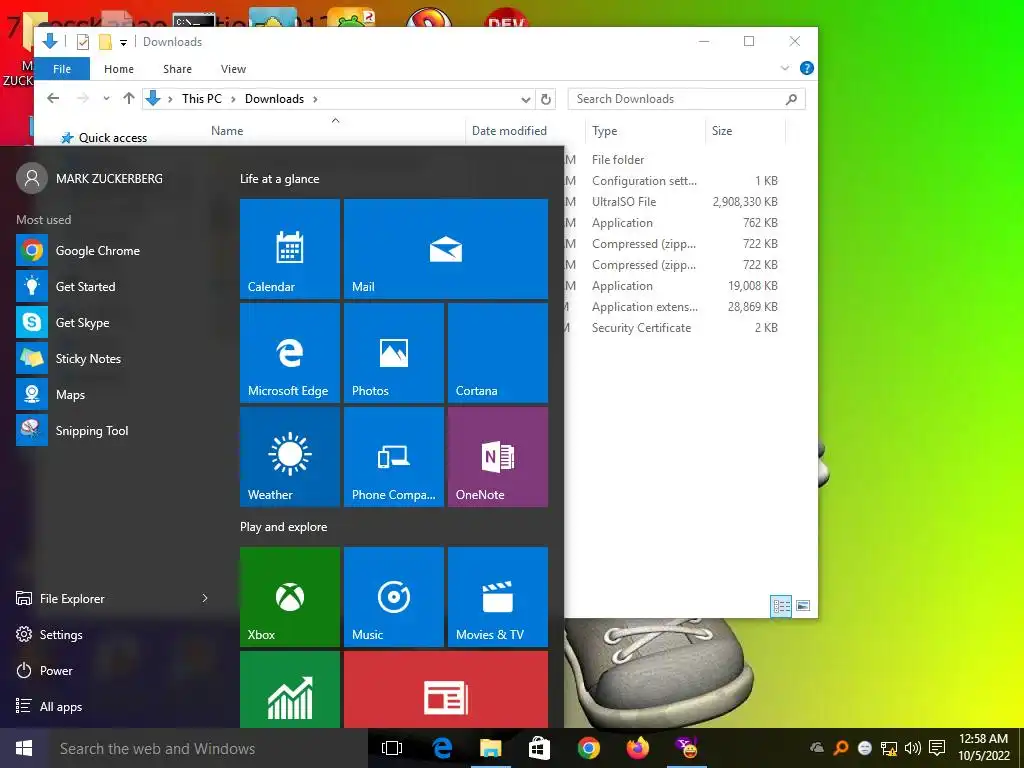Open the Calendar tile

[290, 249]
